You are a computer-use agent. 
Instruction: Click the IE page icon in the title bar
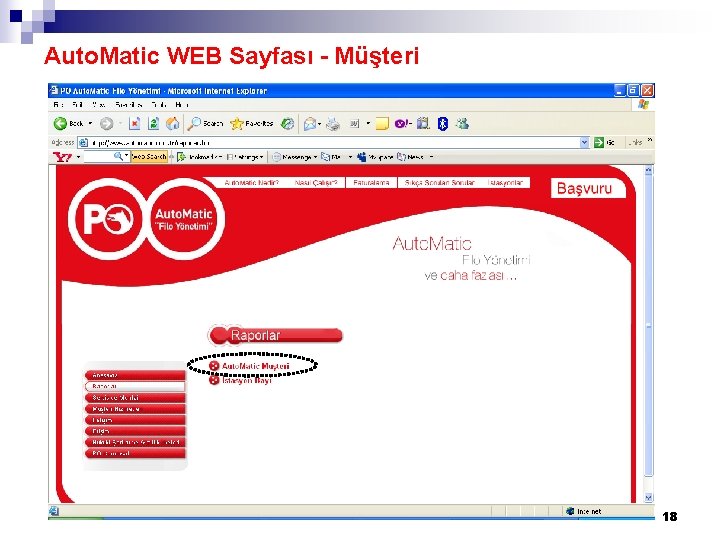pyautogui.click(x=54, y=90)
